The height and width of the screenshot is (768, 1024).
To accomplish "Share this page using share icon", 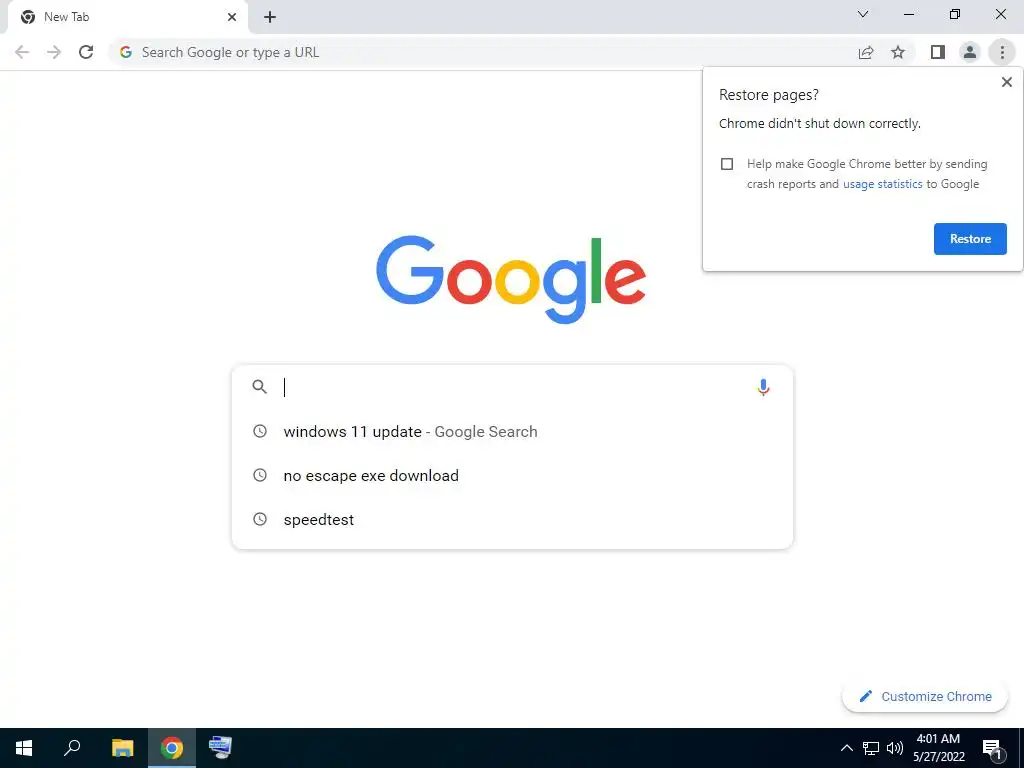I will click(x=866, y=52).
